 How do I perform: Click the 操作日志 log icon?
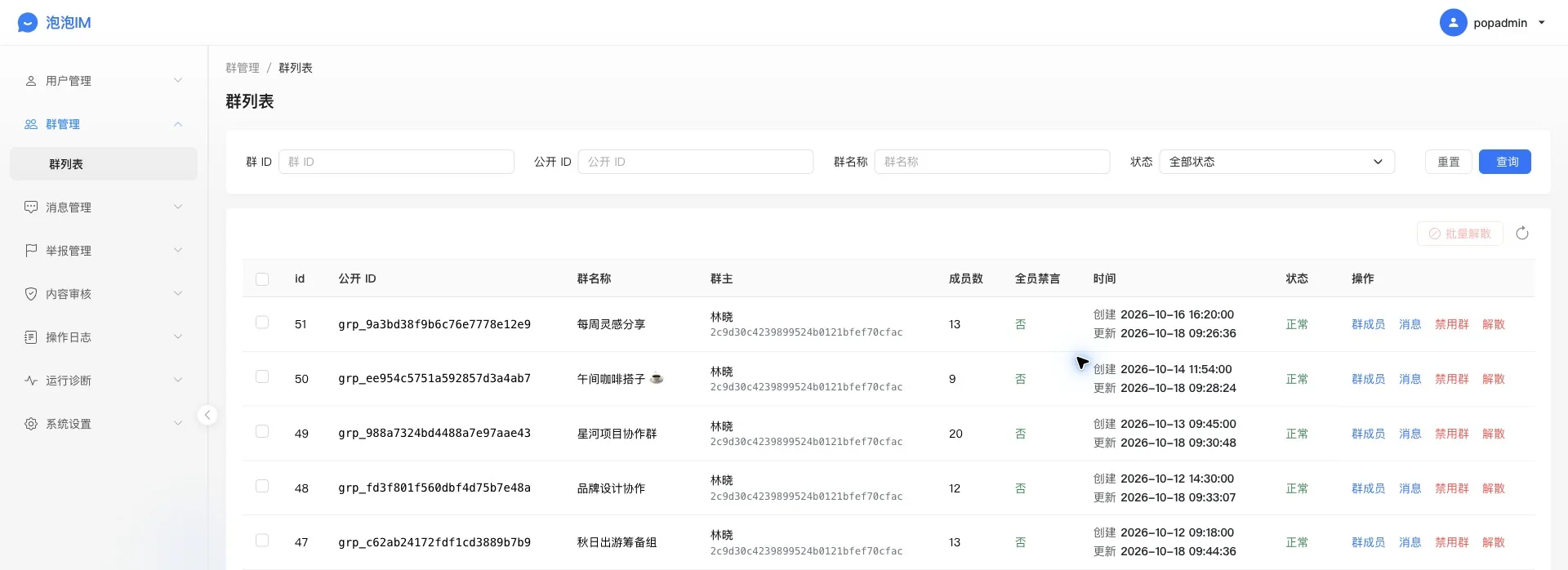tap(31, 337)
